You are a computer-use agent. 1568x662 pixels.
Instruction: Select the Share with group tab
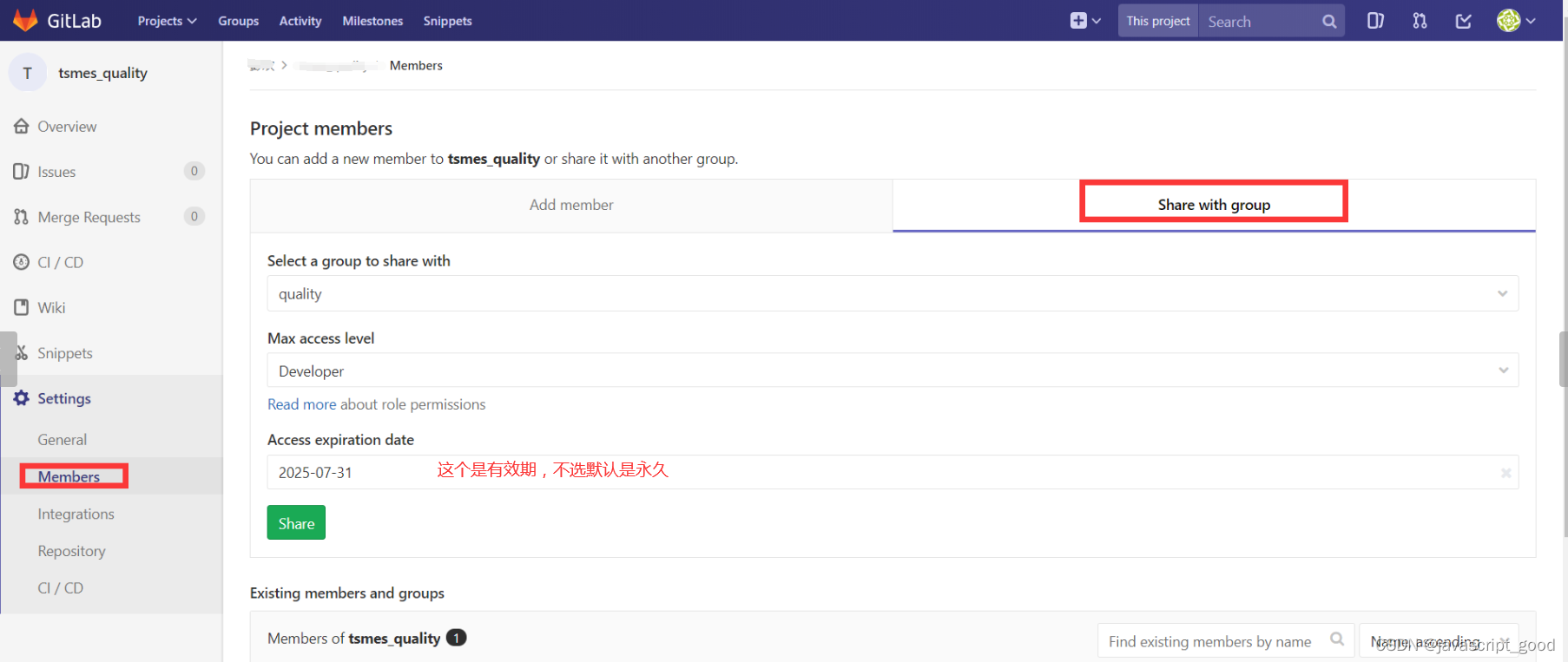pyautogui.click(x=1214, y=205)
